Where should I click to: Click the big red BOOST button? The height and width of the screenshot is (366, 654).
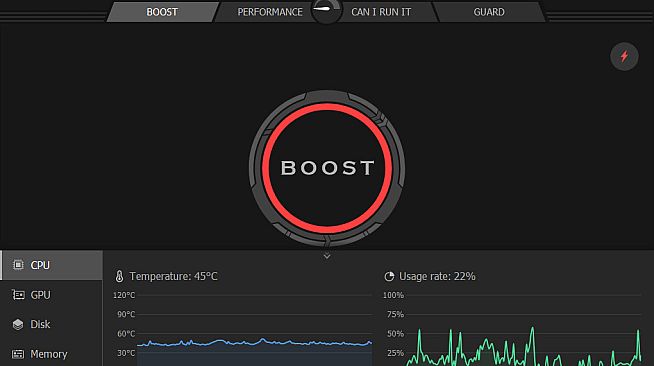pyautogui.click(x=327, y=168)
